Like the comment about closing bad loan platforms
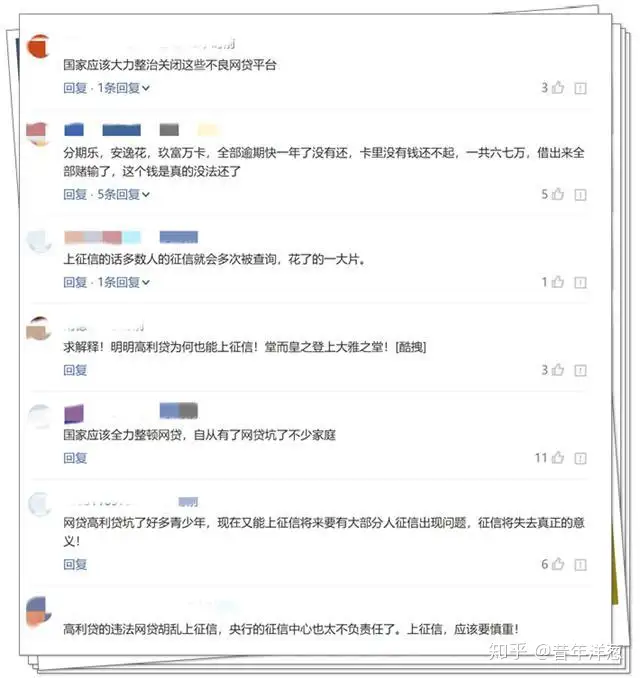Image resolution: width=640 pixels, height=678 pixels. pyautogui.click(x=558, y=88)
